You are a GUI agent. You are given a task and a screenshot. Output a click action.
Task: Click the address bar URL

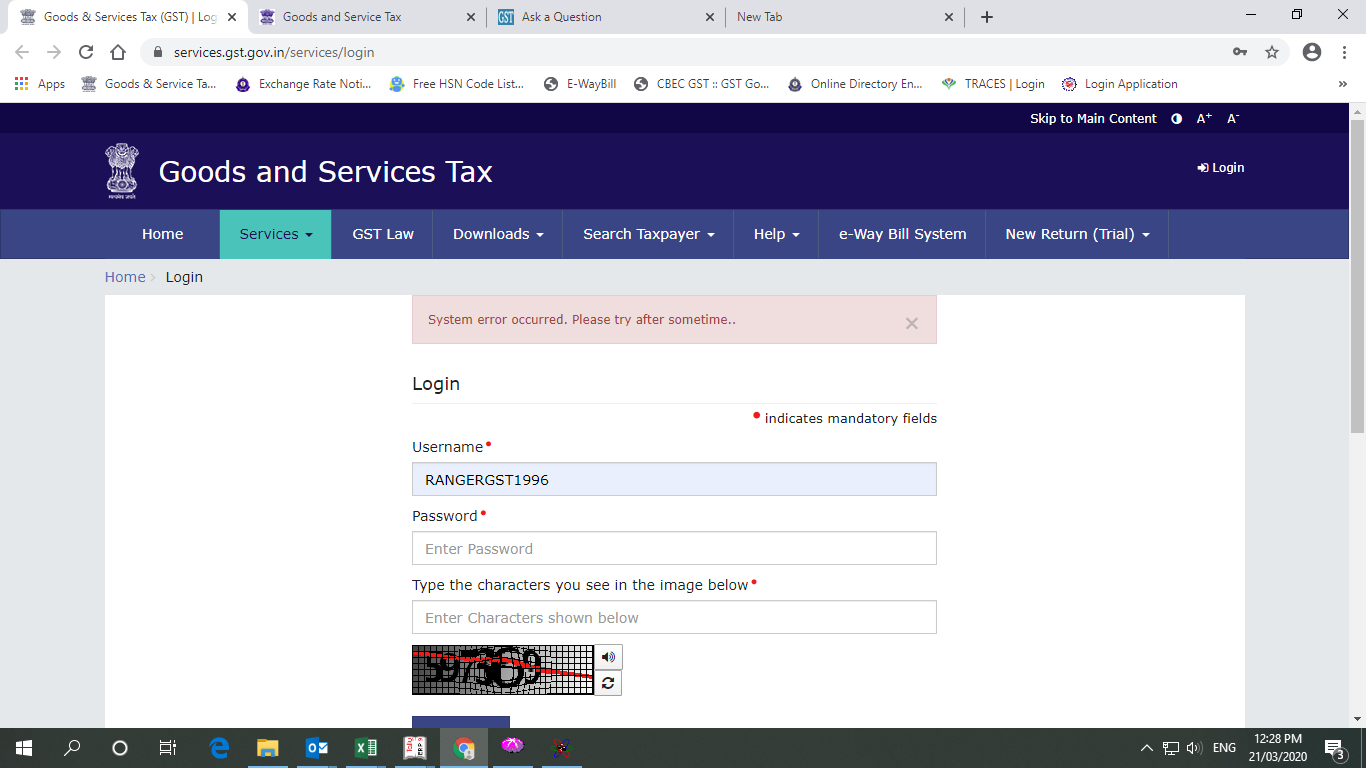click(273, 52)
